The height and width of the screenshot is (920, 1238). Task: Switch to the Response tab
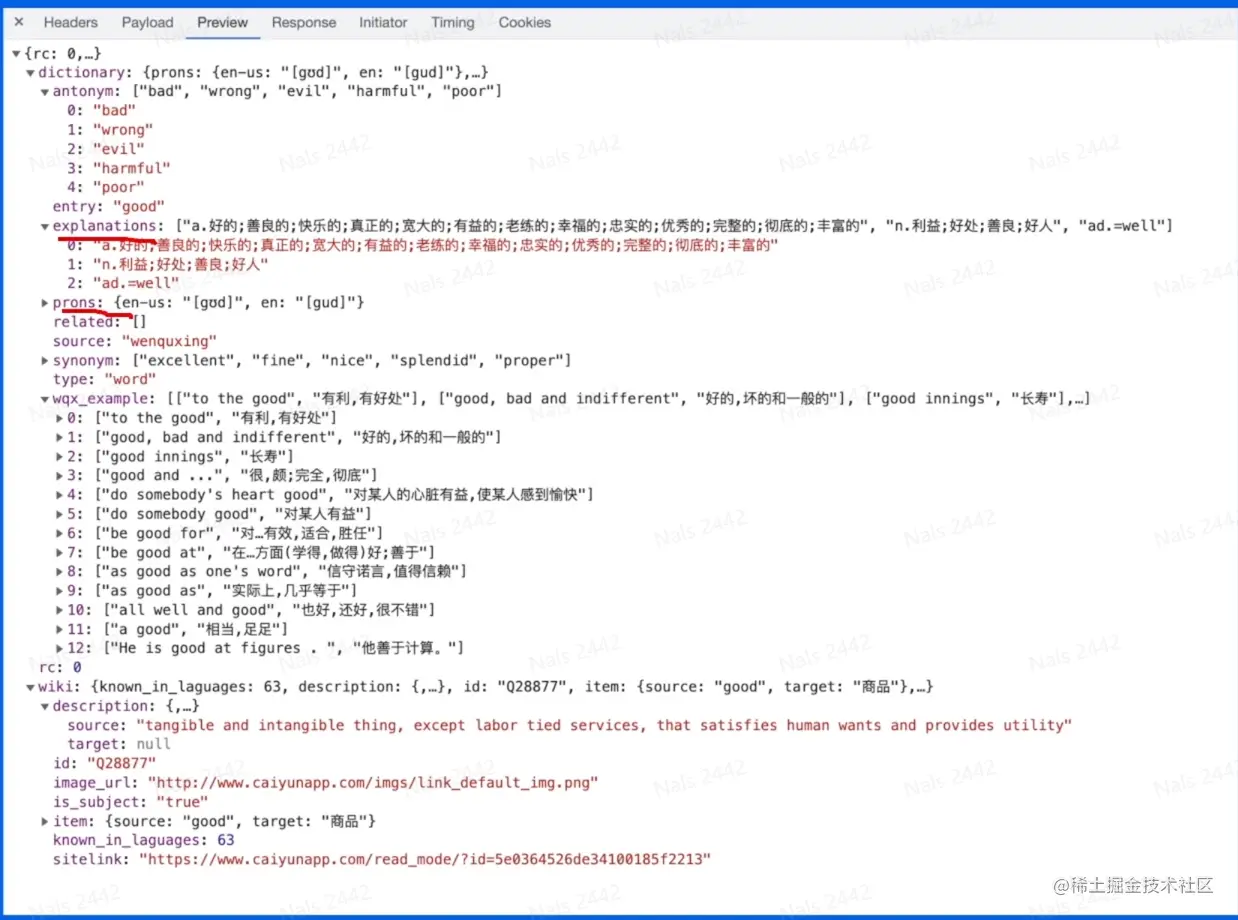pos(304,22)
